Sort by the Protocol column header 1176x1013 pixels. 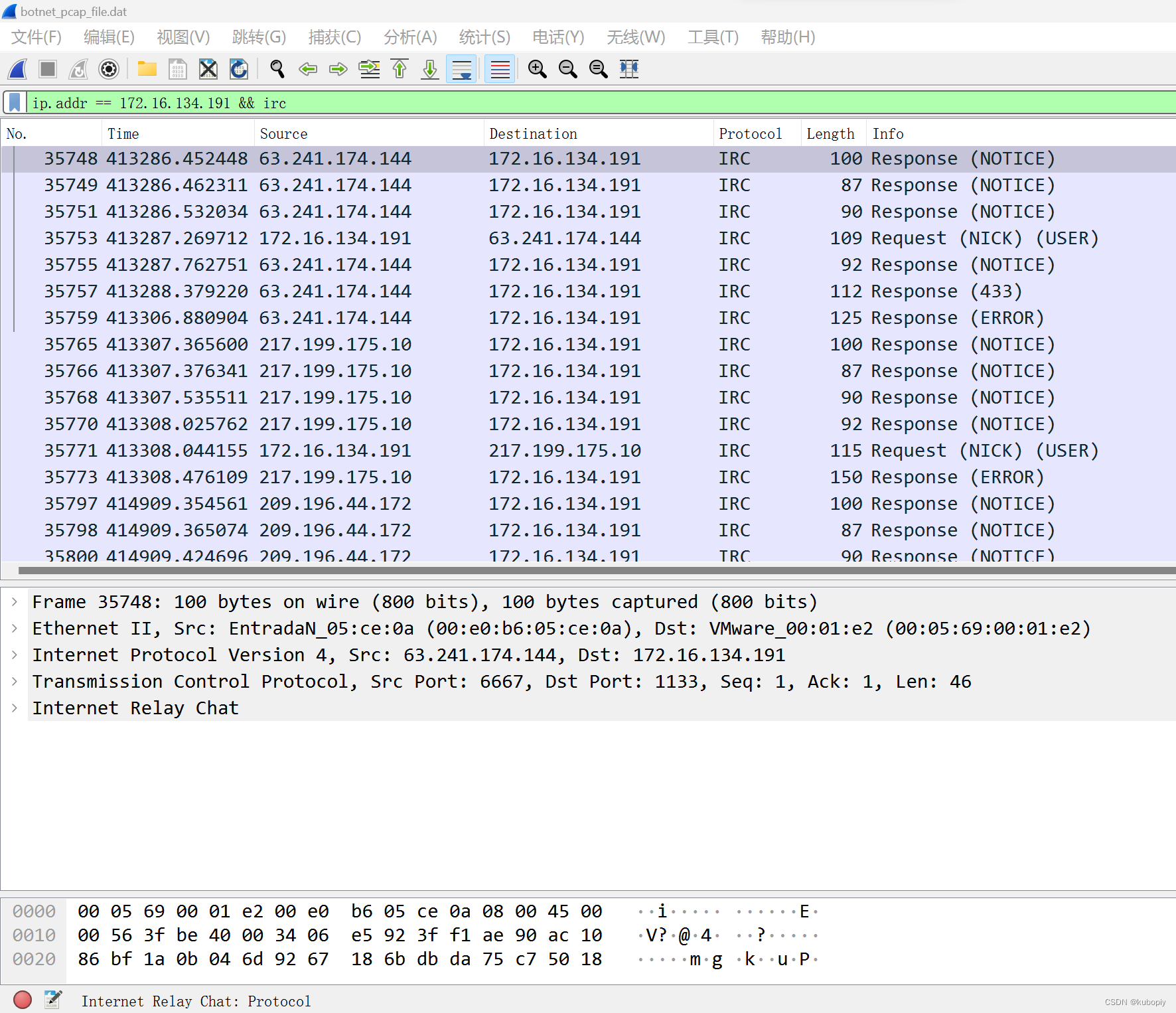[757, 133]
